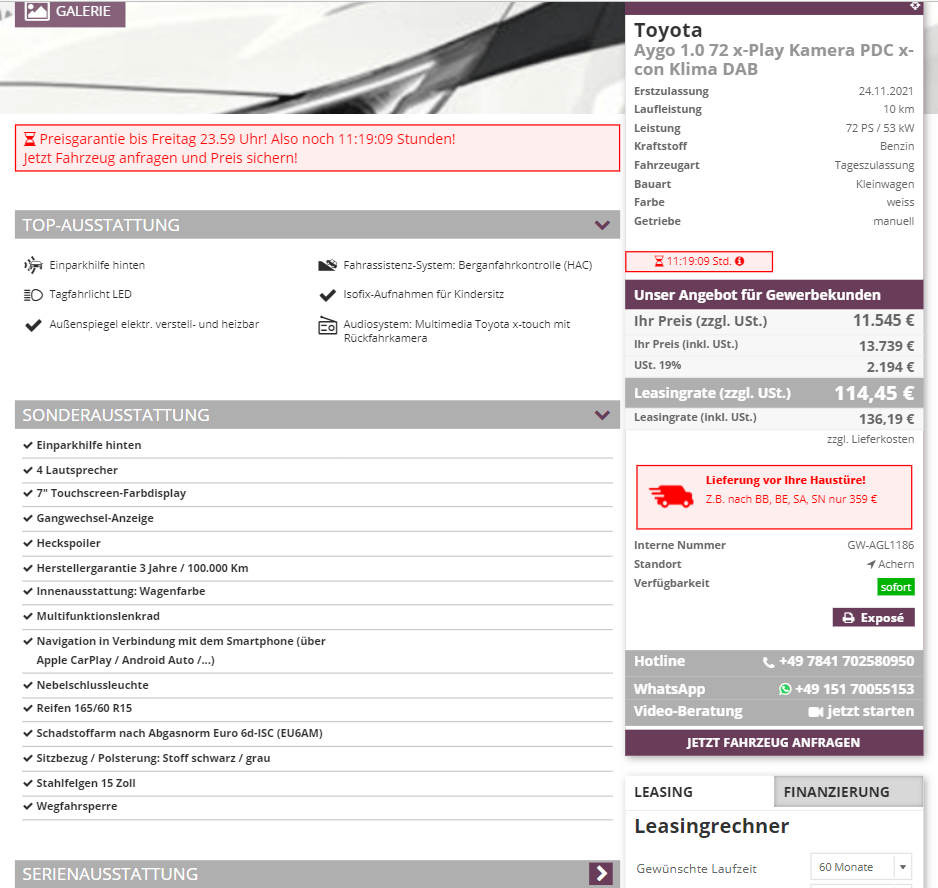Click the Fahrzeugart value Tageszulassung
938x888 pixels.
[875, 166]
